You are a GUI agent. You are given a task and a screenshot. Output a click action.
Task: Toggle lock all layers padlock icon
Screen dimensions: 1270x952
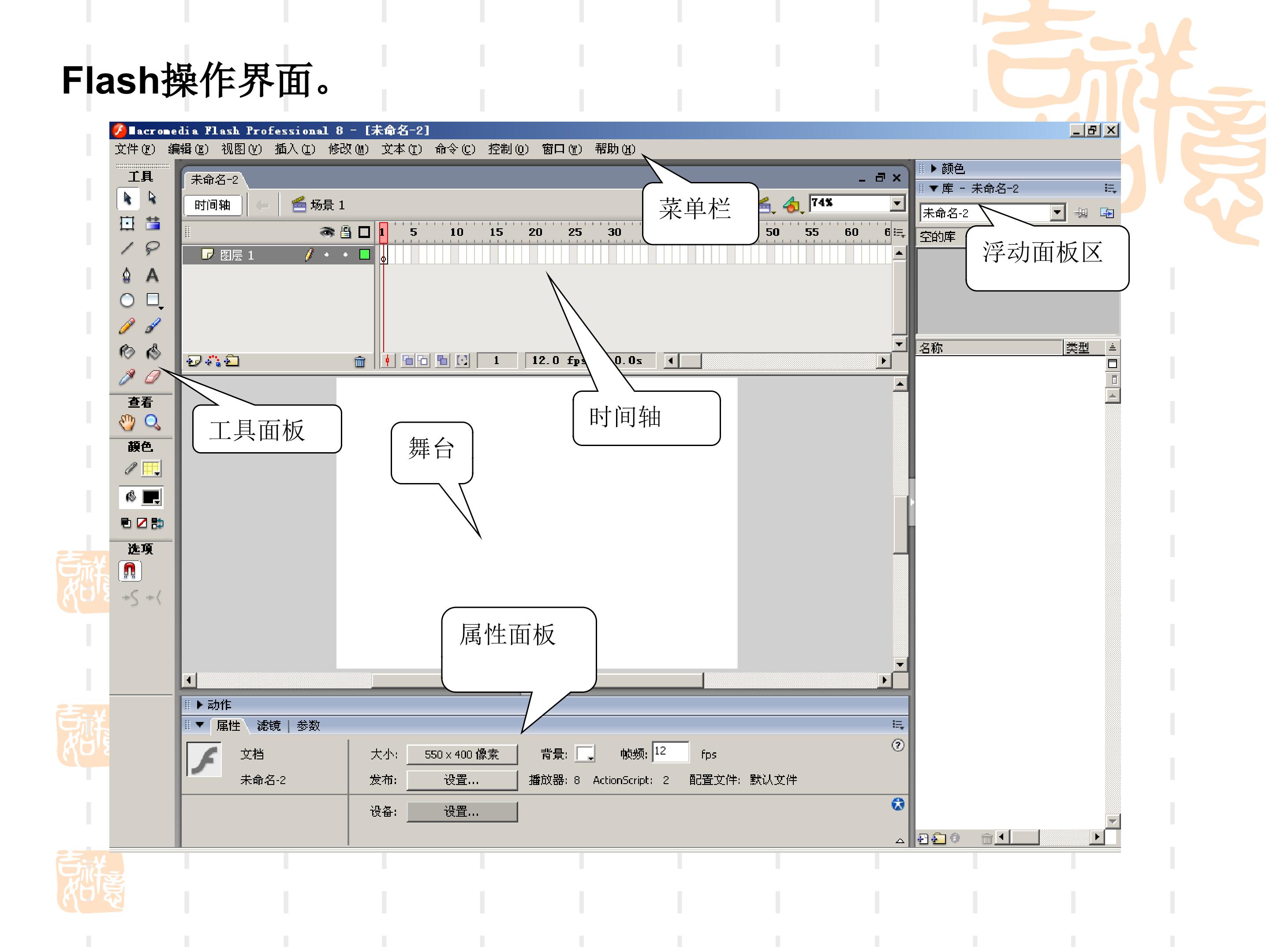(x=346, y=232)
